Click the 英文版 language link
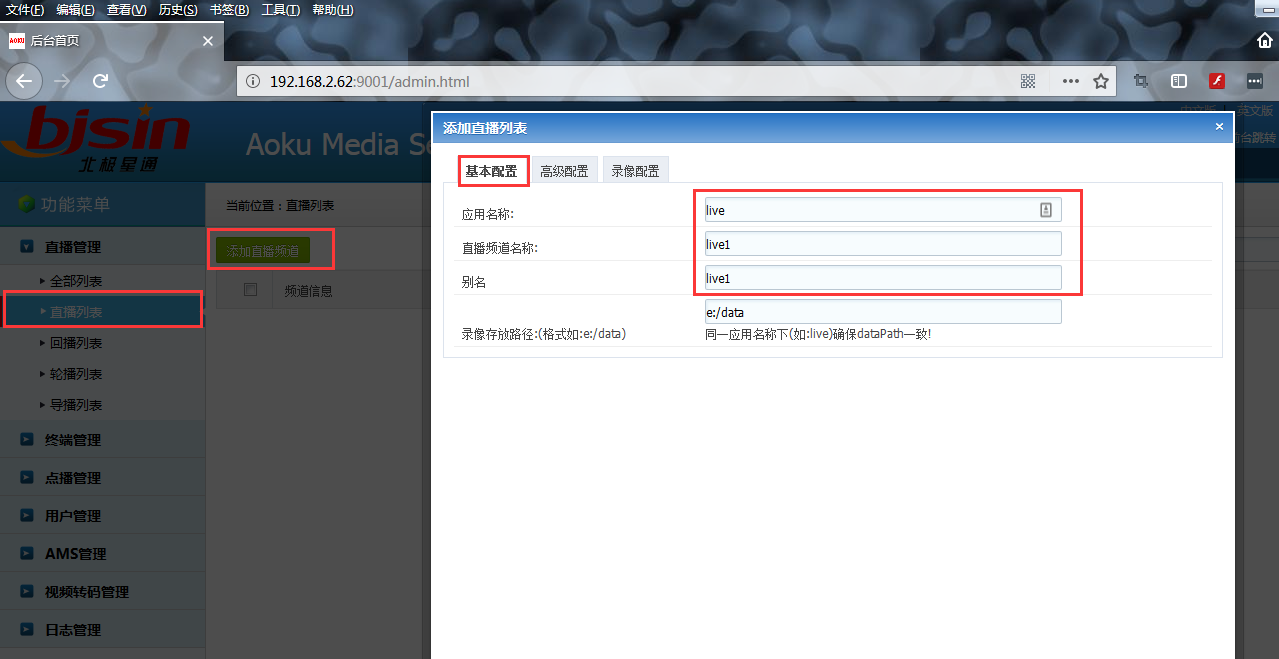Viewport: 1279px width, 659px height. 1255,110
